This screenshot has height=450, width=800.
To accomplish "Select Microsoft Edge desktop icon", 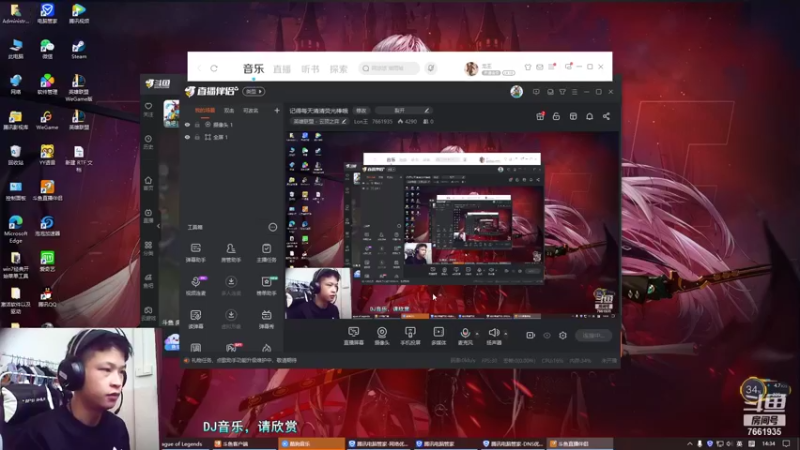I will click(16, 229).
